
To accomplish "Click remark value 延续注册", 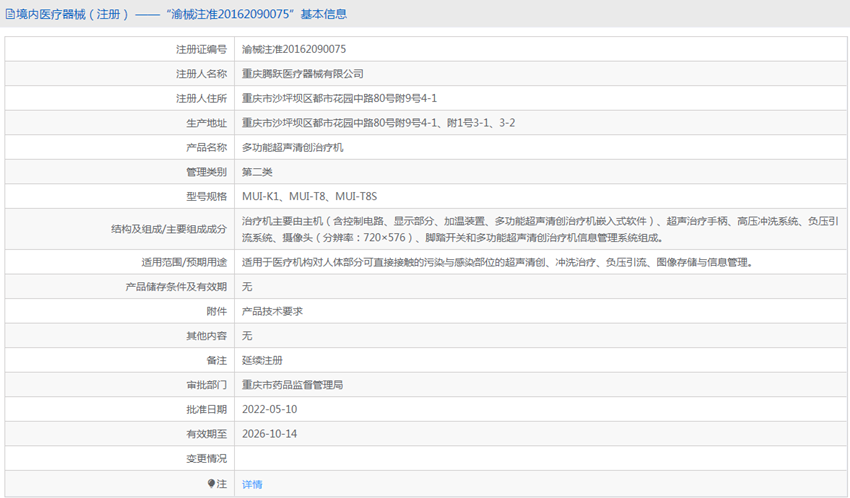I will [x=262, y=360].
